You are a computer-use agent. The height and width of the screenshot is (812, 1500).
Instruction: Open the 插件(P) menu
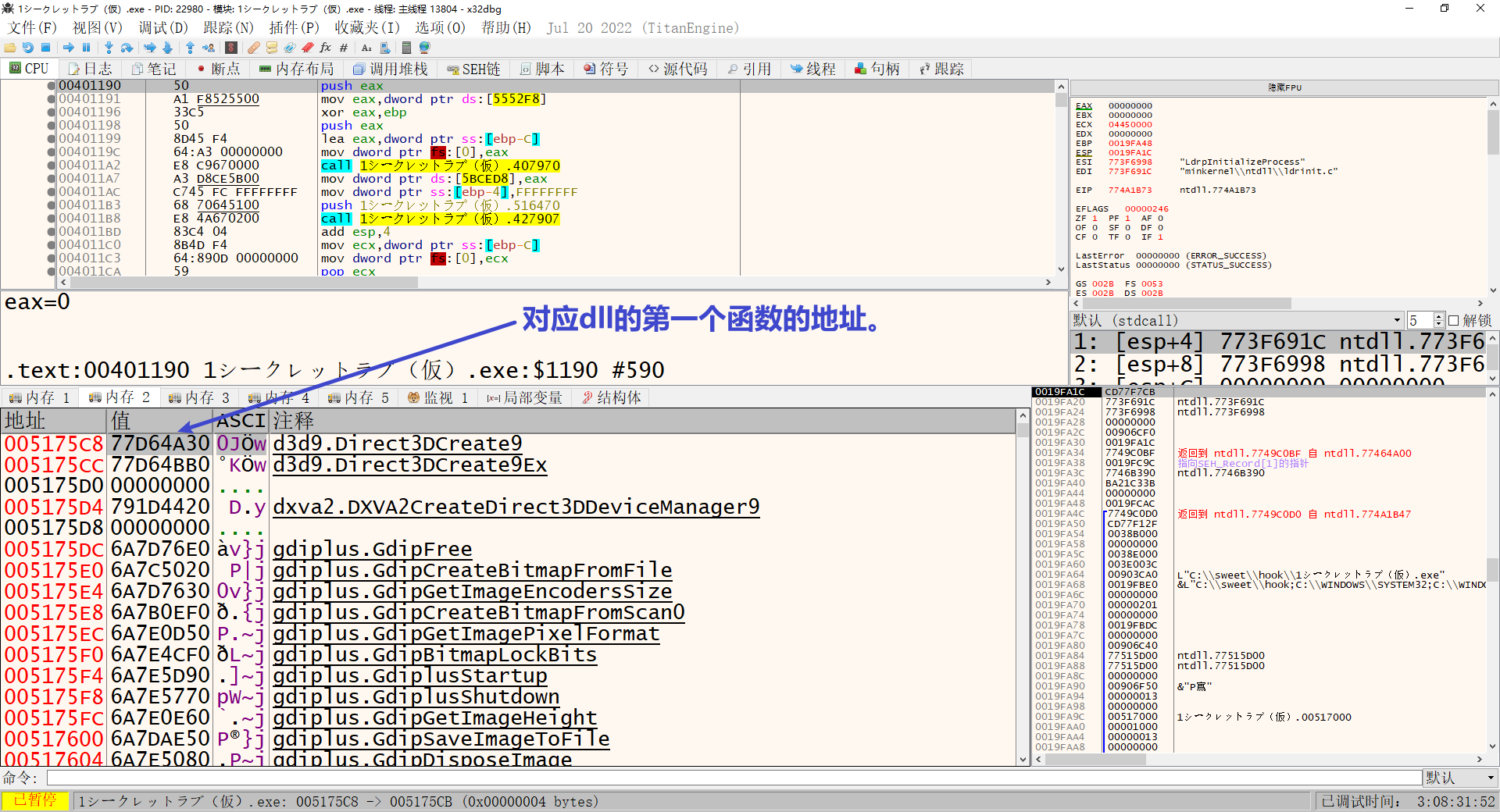click(294, 28)
